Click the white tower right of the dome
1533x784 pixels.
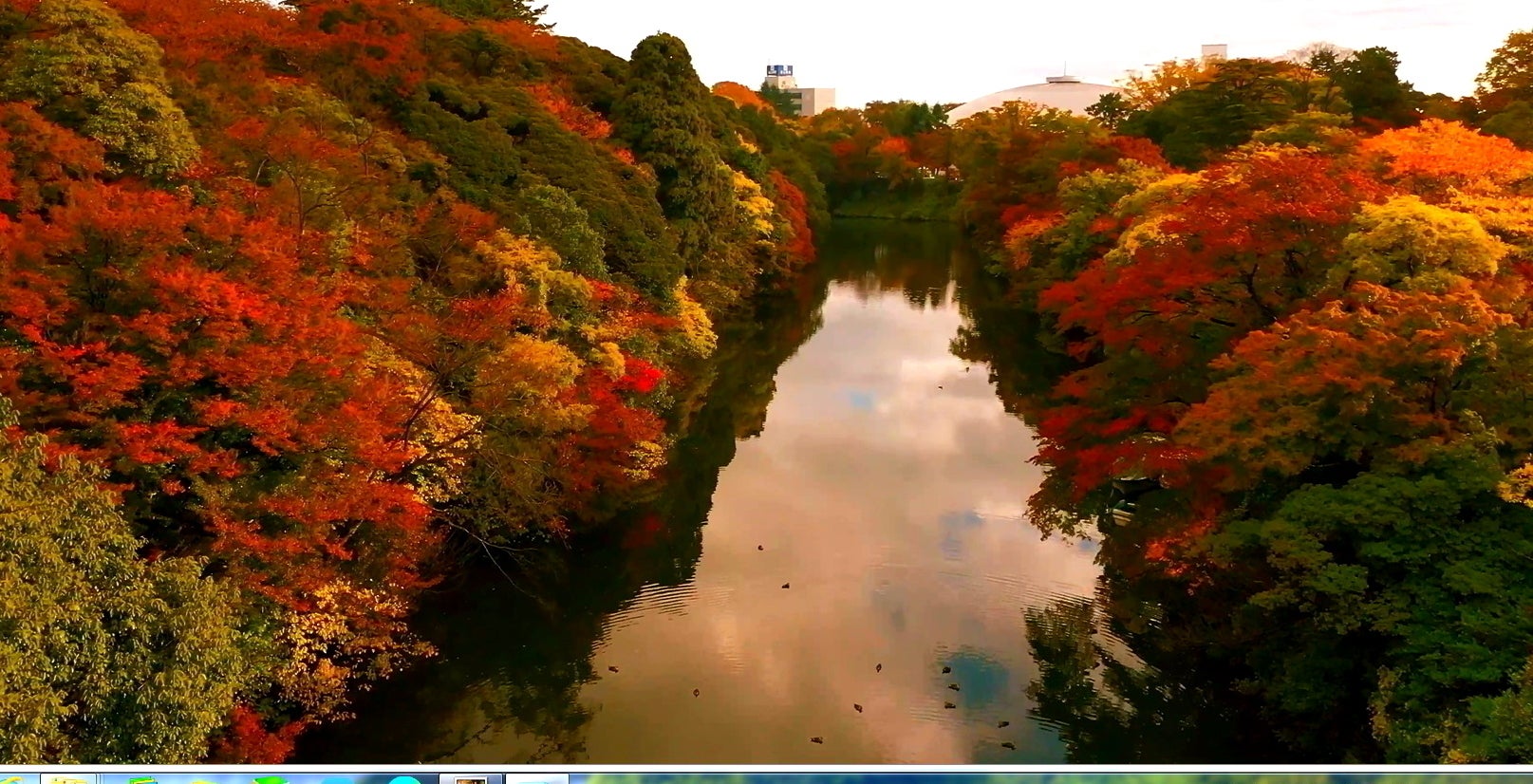pos(1212,52)
